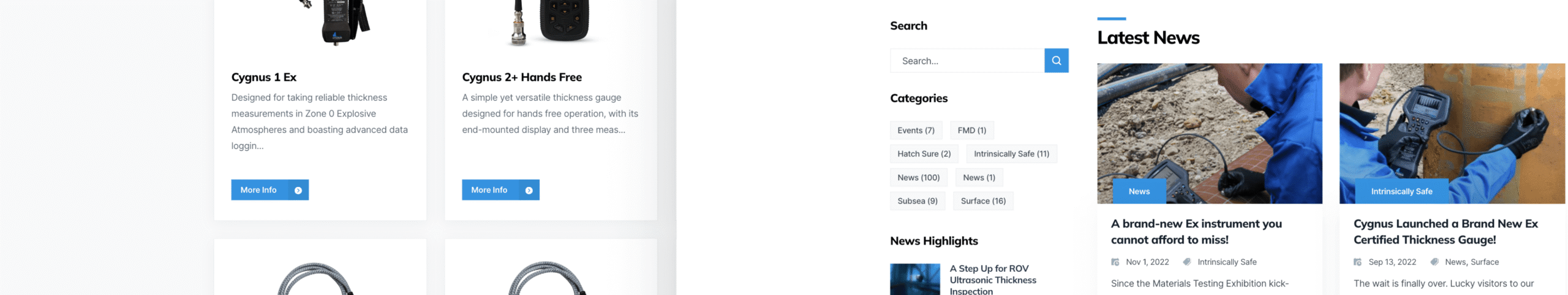Click the Categories heading

(x=918, y=98)
